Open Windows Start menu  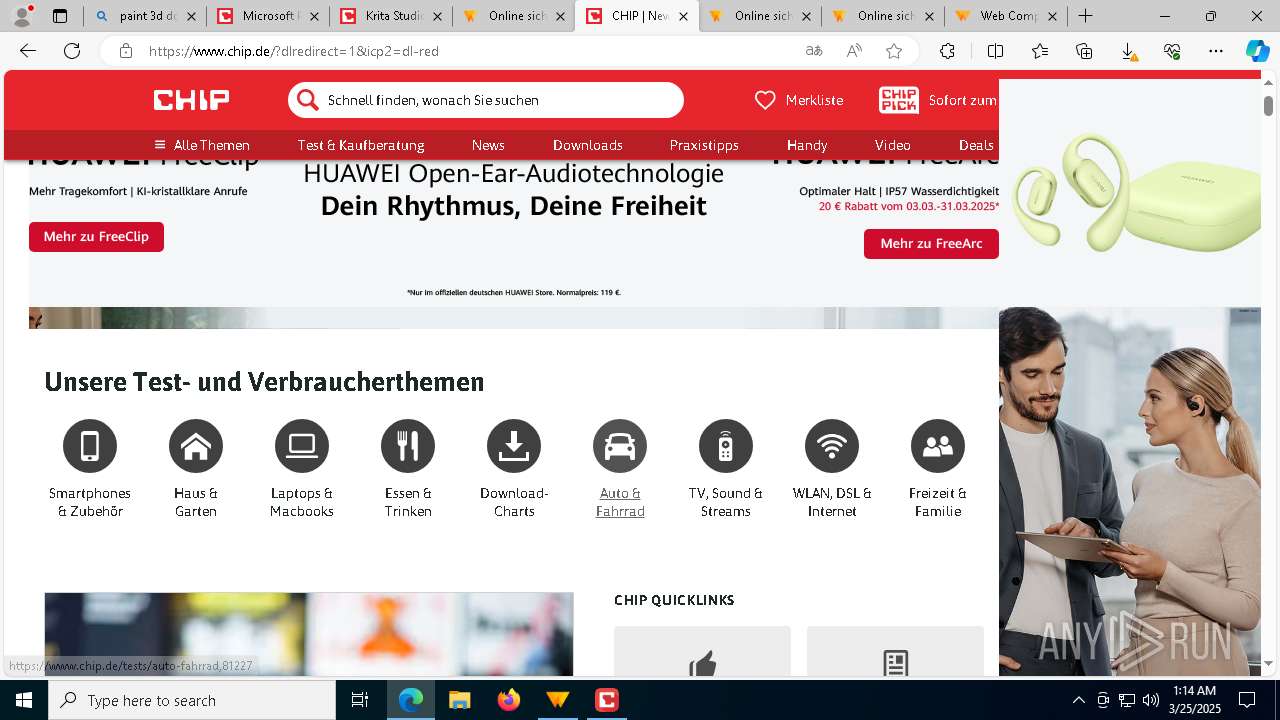pos(24,700)
